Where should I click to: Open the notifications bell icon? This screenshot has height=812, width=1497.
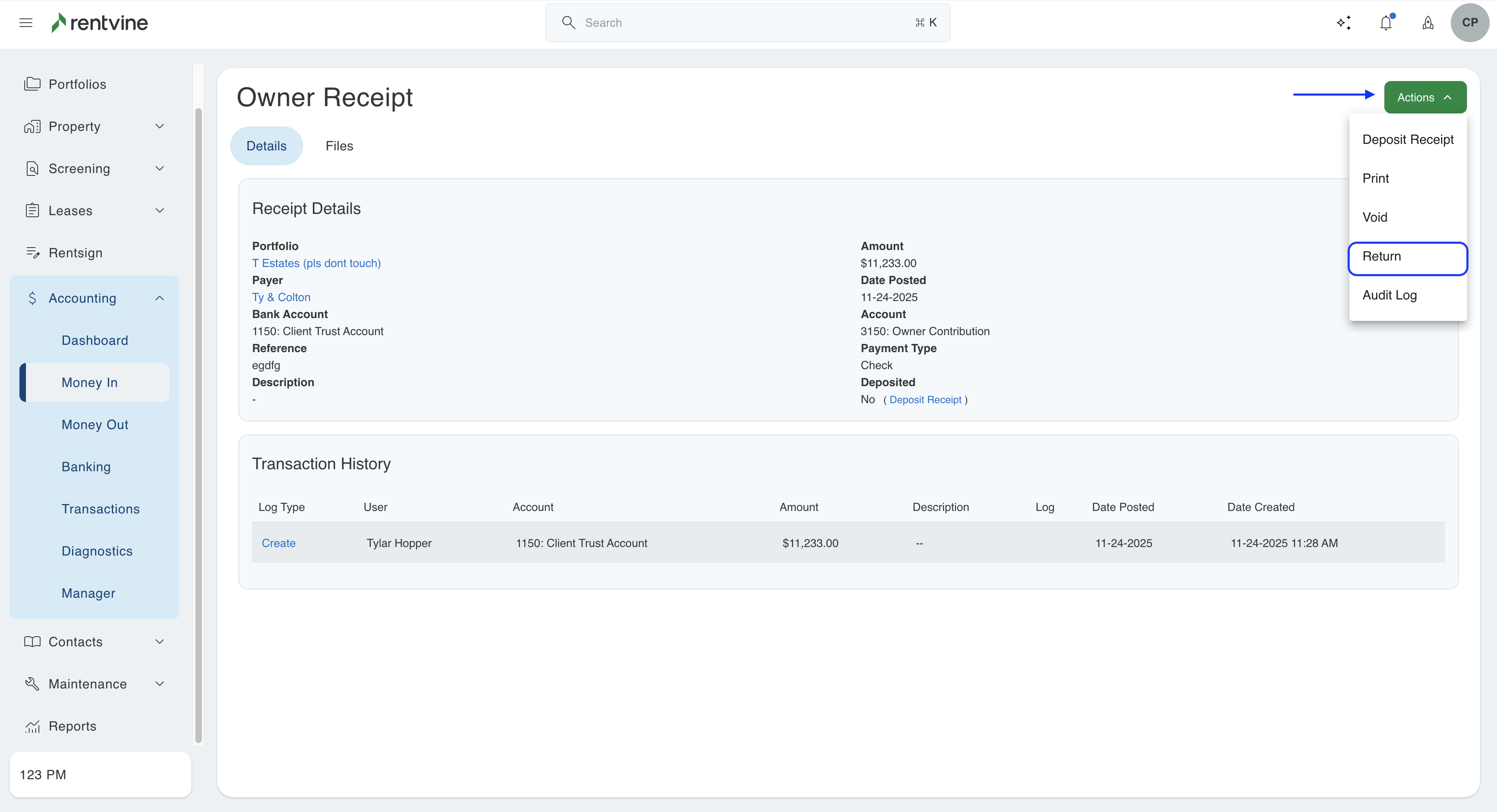point(1386,23)
